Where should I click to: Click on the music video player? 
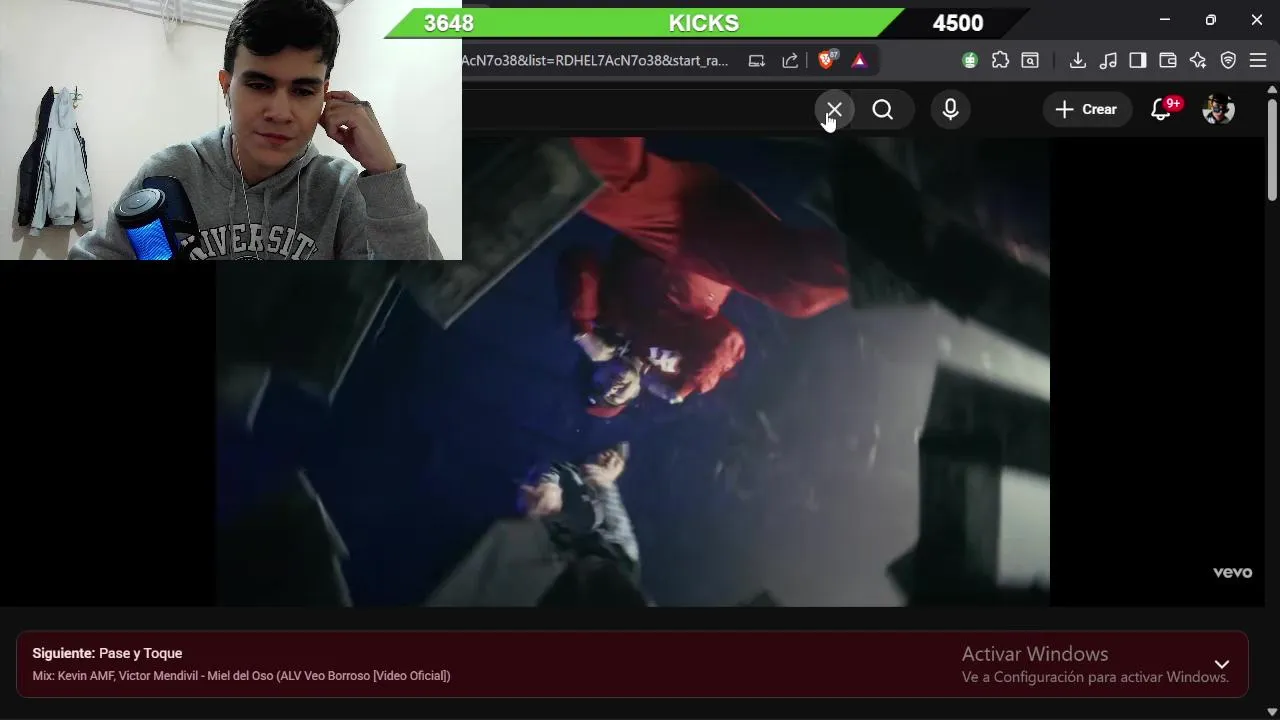[633, 372]
